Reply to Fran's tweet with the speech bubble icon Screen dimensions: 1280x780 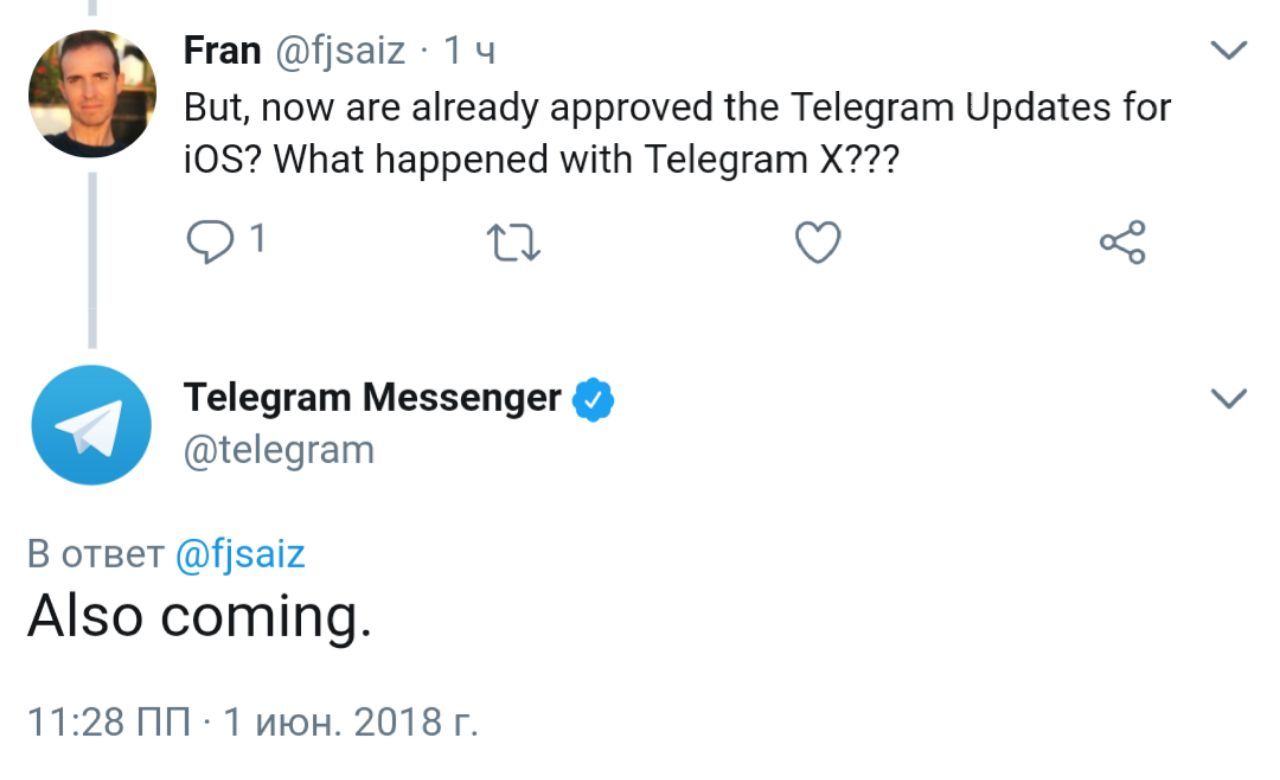tap(208, 242)
